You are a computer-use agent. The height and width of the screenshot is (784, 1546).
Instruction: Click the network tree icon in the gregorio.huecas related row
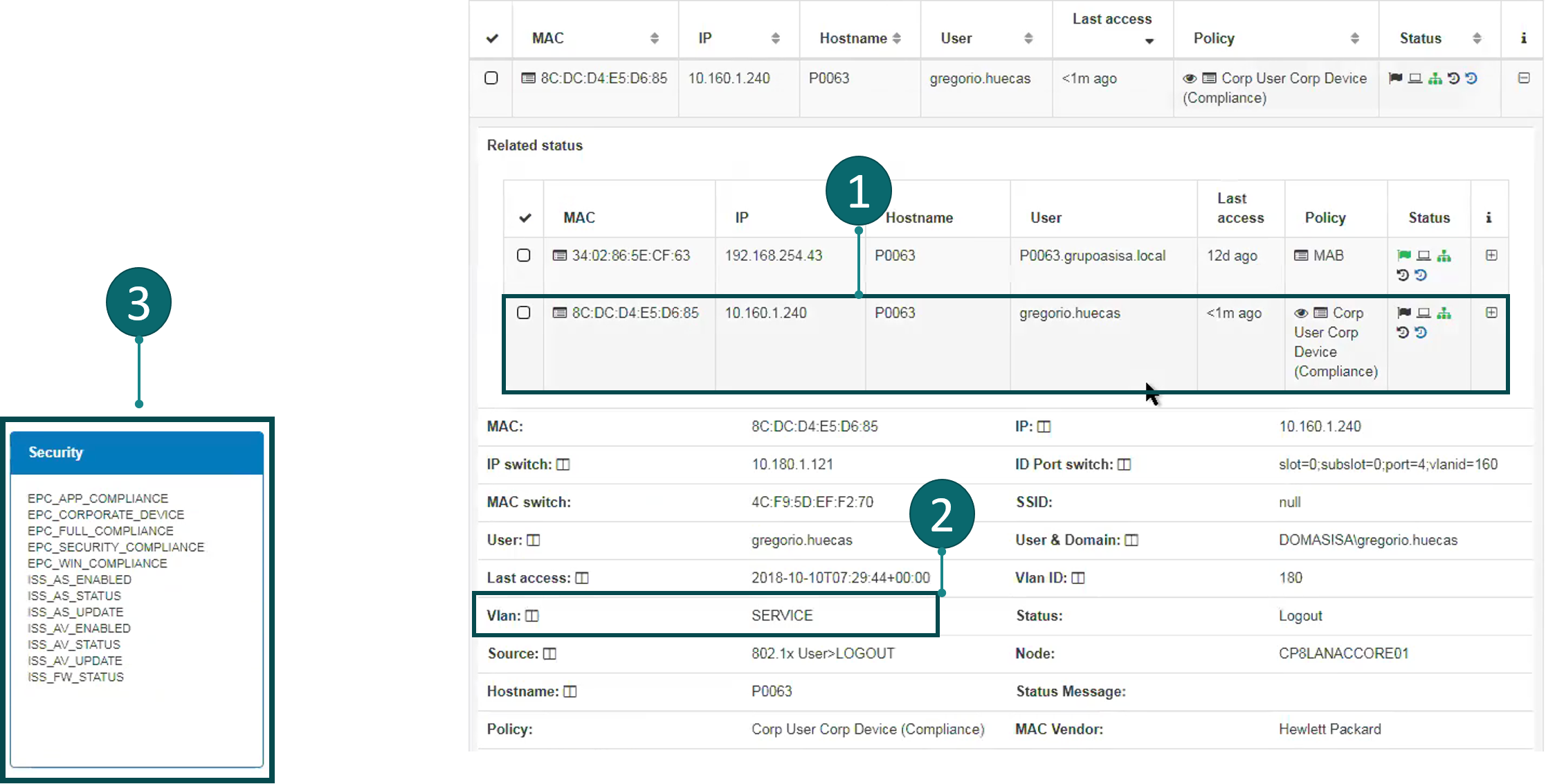[x=1444, y=313]
